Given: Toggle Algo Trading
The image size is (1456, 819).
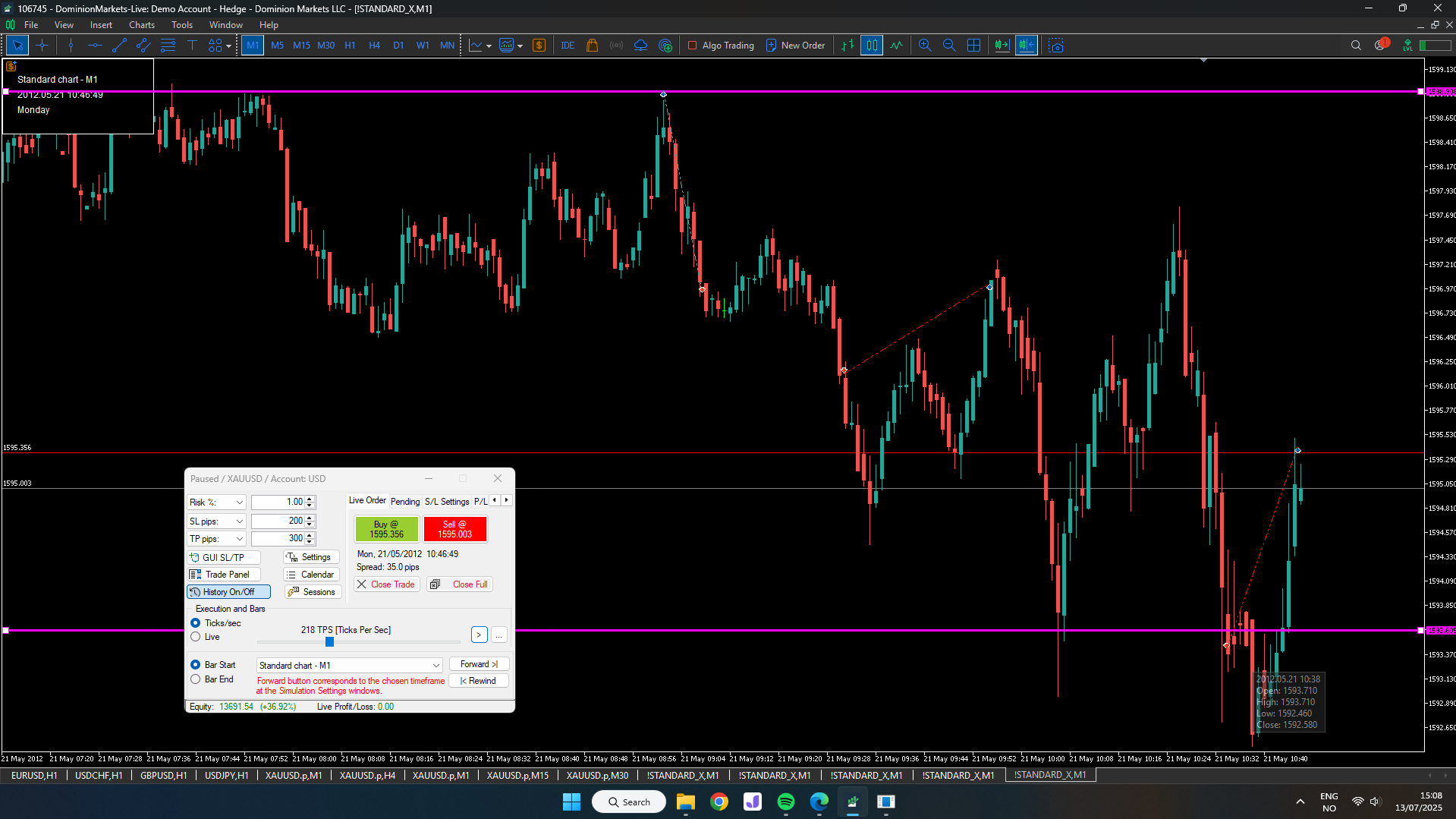Looking at the screenshot, I should [x=721, y=46].
